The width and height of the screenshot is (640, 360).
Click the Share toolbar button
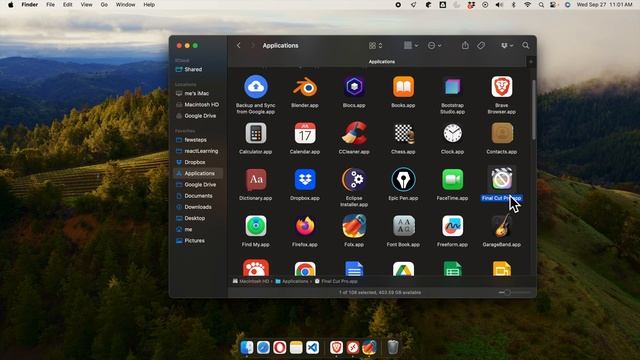[465, 45]
